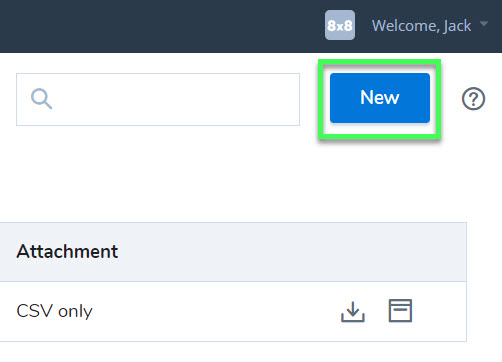Click the circled question mark beside New
Screen dimensions: 502x362
point(473,99)
